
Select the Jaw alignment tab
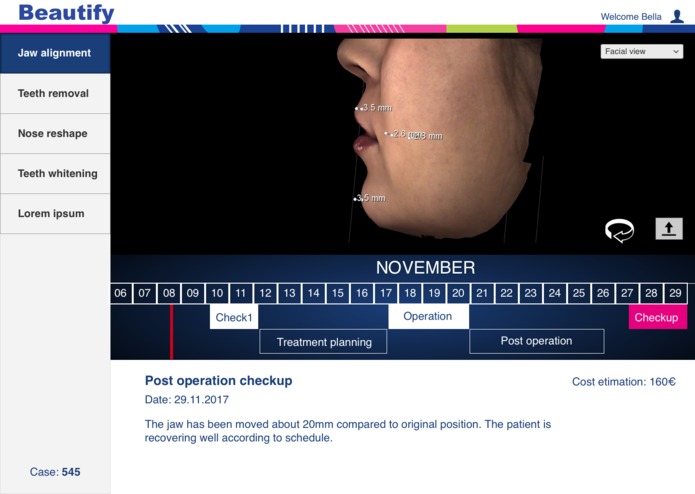pyautogui.click(x=55, y=53)
